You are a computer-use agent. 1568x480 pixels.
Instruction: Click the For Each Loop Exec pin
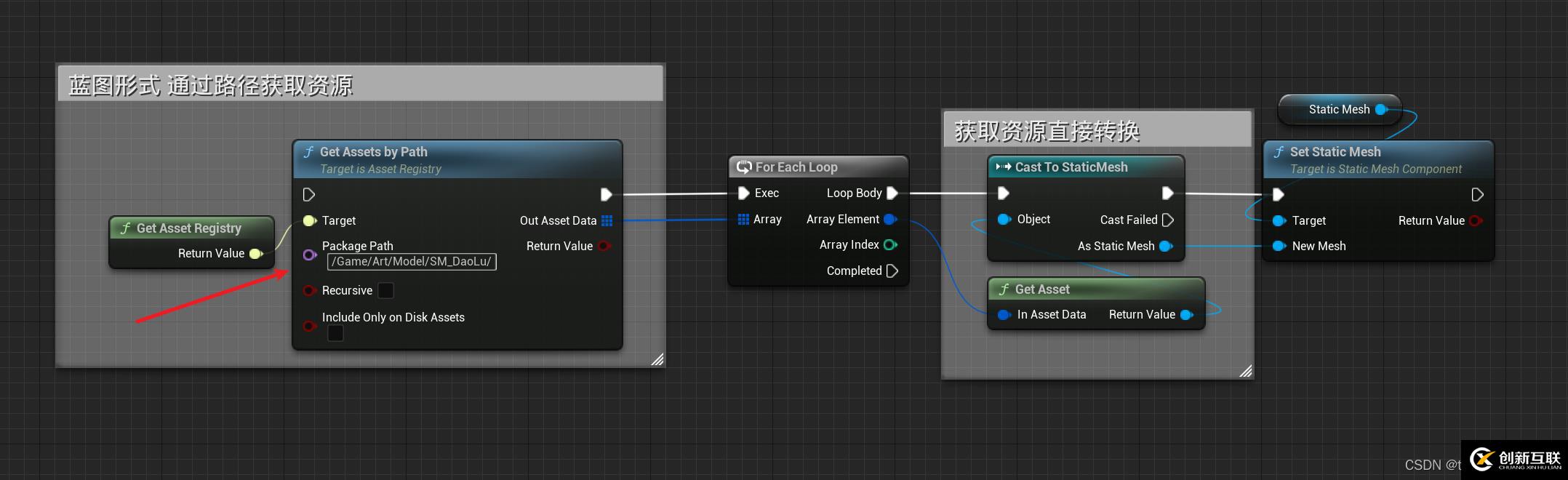[743, 193]
